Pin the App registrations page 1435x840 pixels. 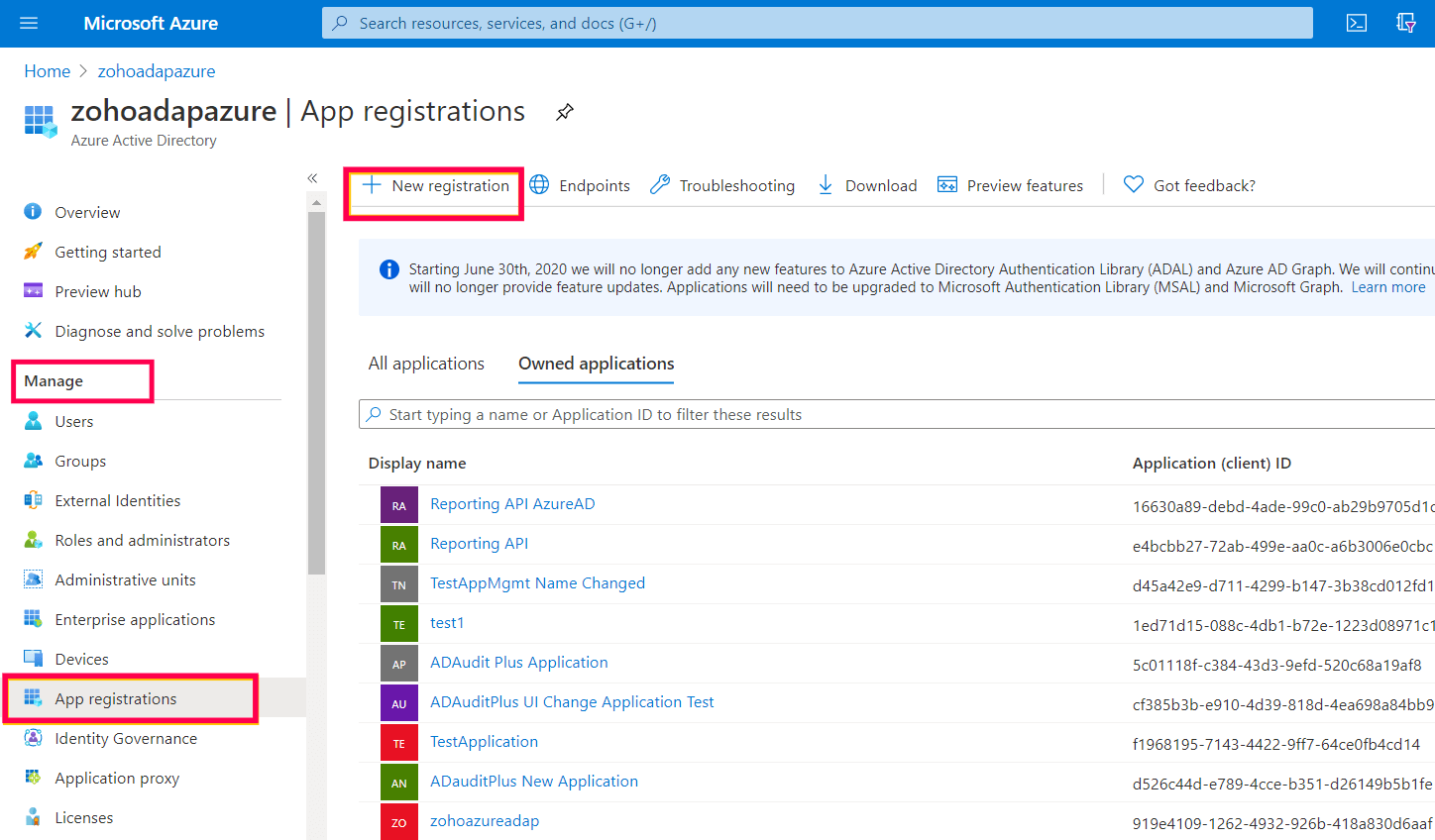point(564,112)
